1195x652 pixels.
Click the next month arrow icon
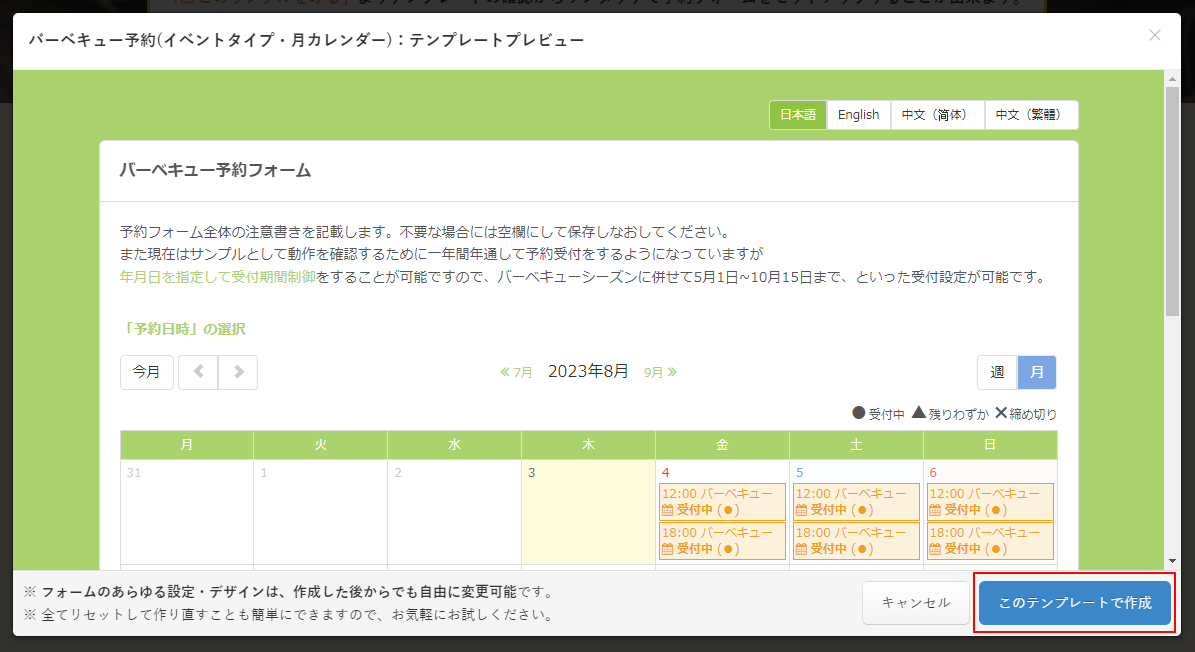pos(238,372)
